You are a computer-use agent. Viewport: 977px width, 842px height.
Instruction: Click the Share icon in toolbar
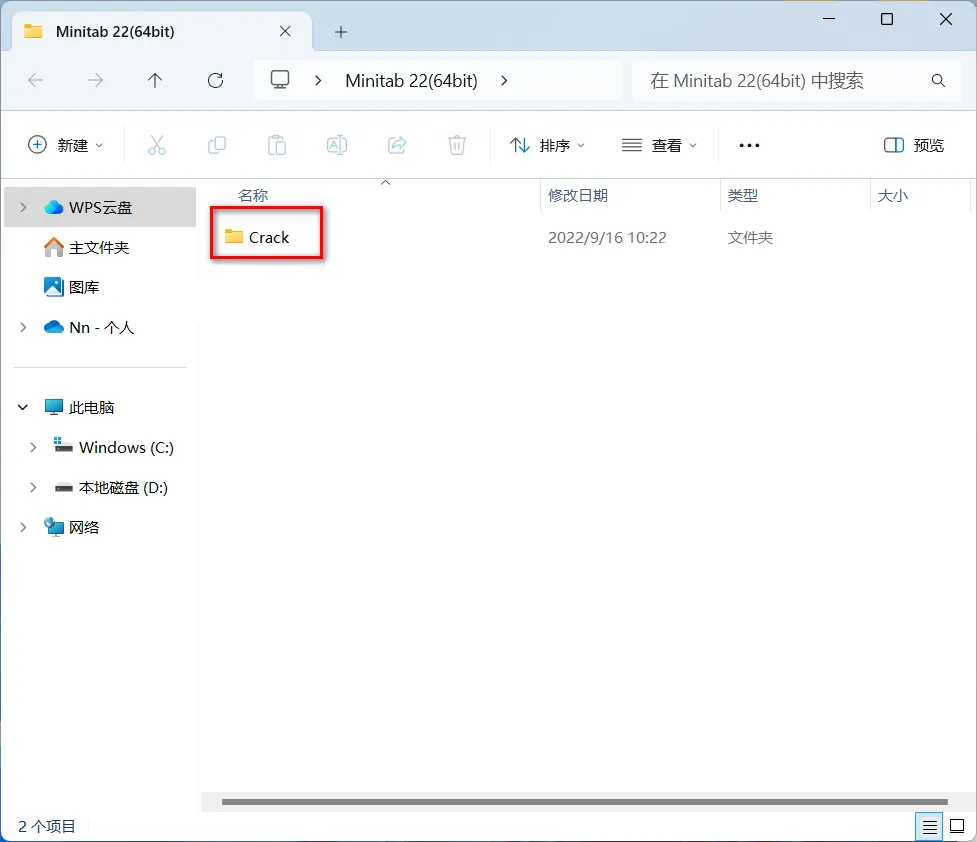coord(397,145)
